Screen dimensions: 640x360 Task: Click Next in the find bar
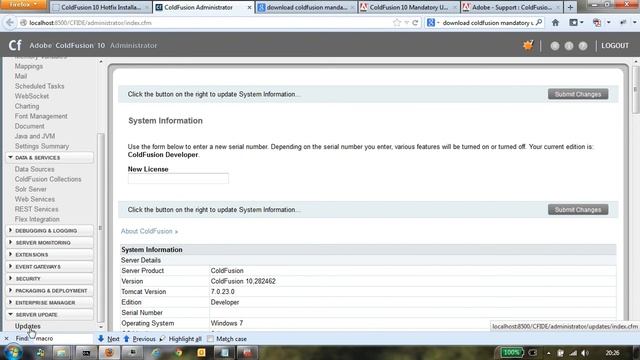[109, 339]
